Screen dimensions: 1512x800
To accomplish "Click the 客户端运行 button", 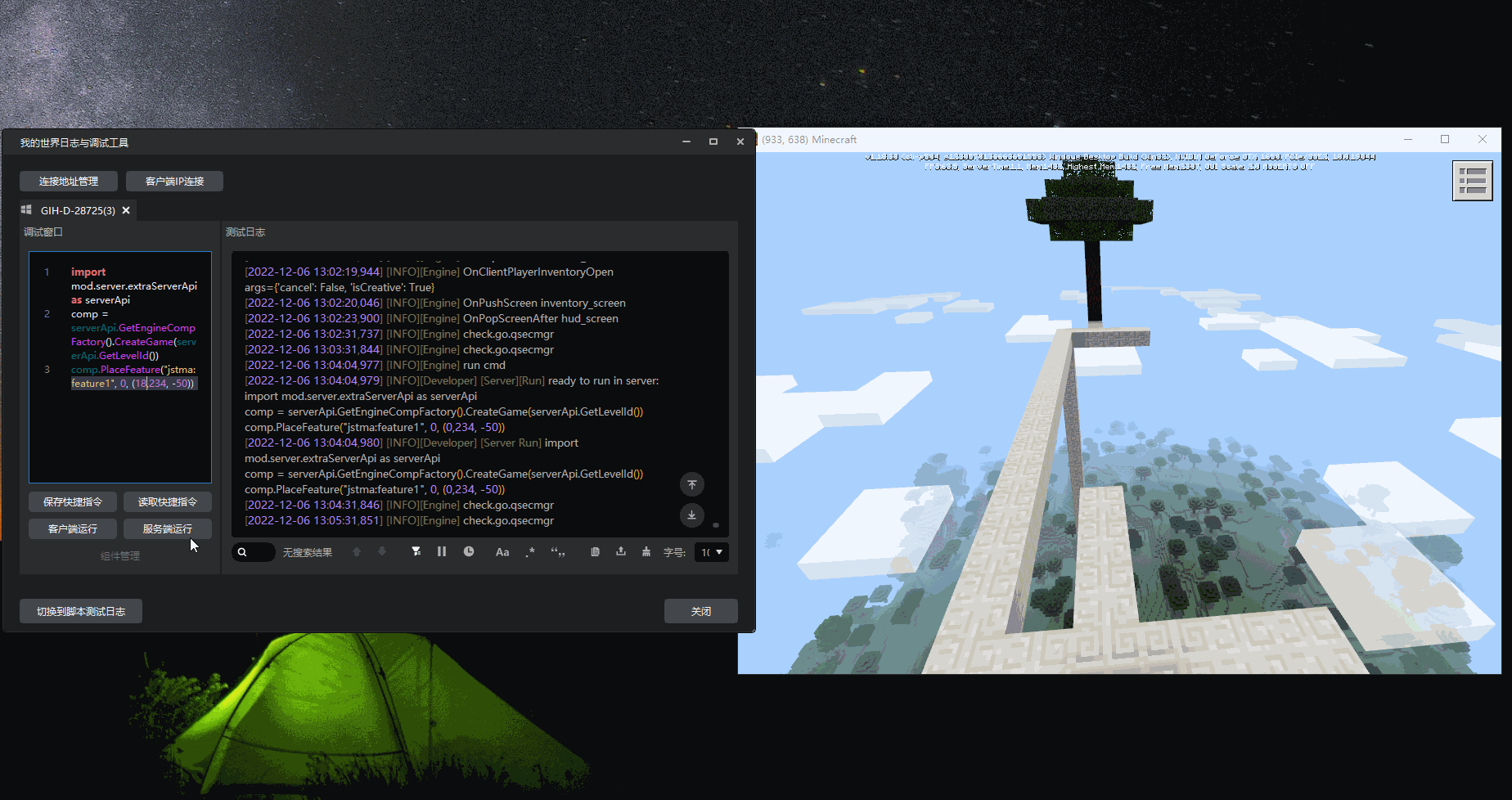I will [73, 528].
